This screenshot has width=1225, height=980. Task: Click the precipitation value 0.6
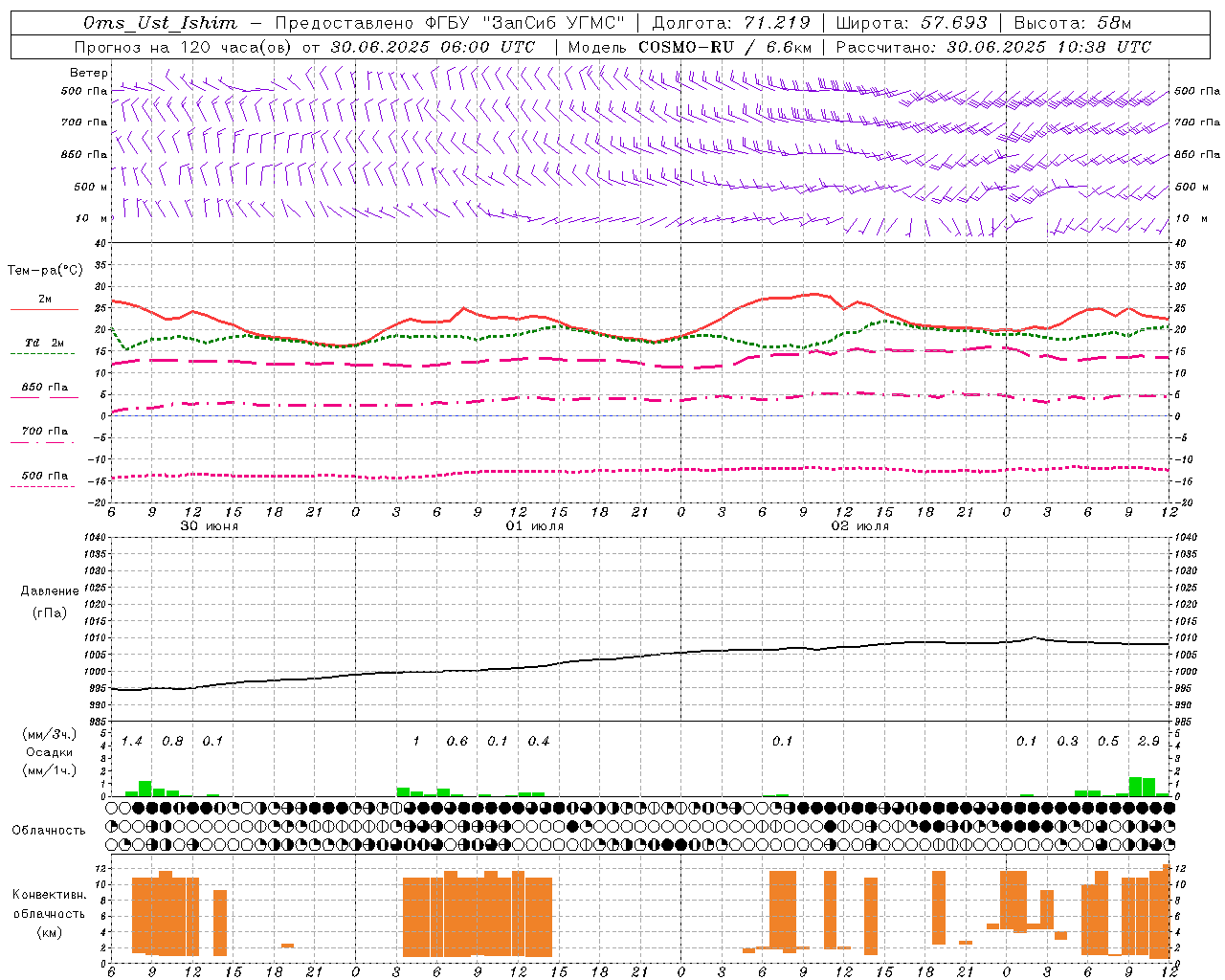457,741
